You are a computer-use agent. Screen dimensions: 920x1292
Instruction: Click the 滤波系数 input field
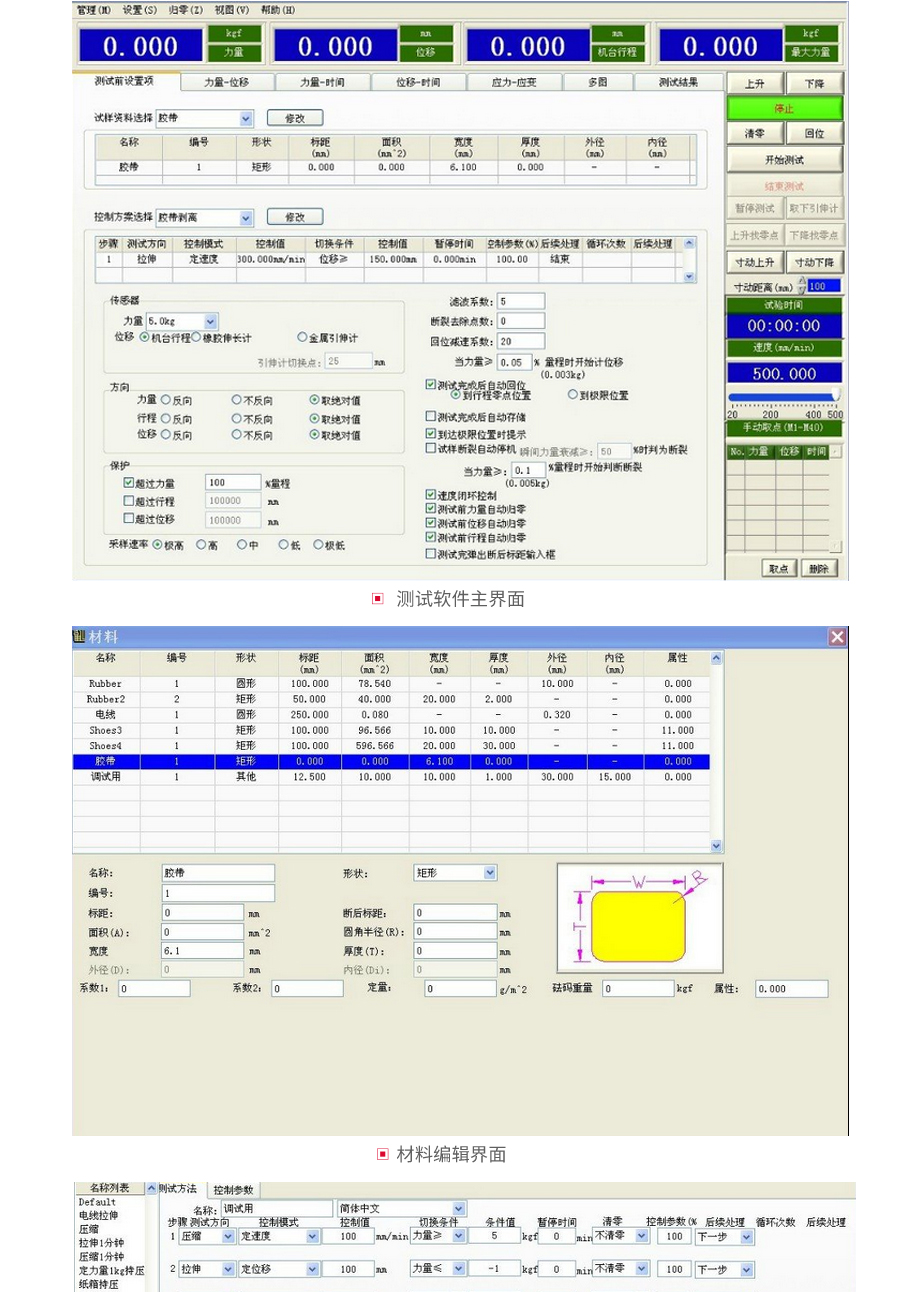[x=520, y=301]
